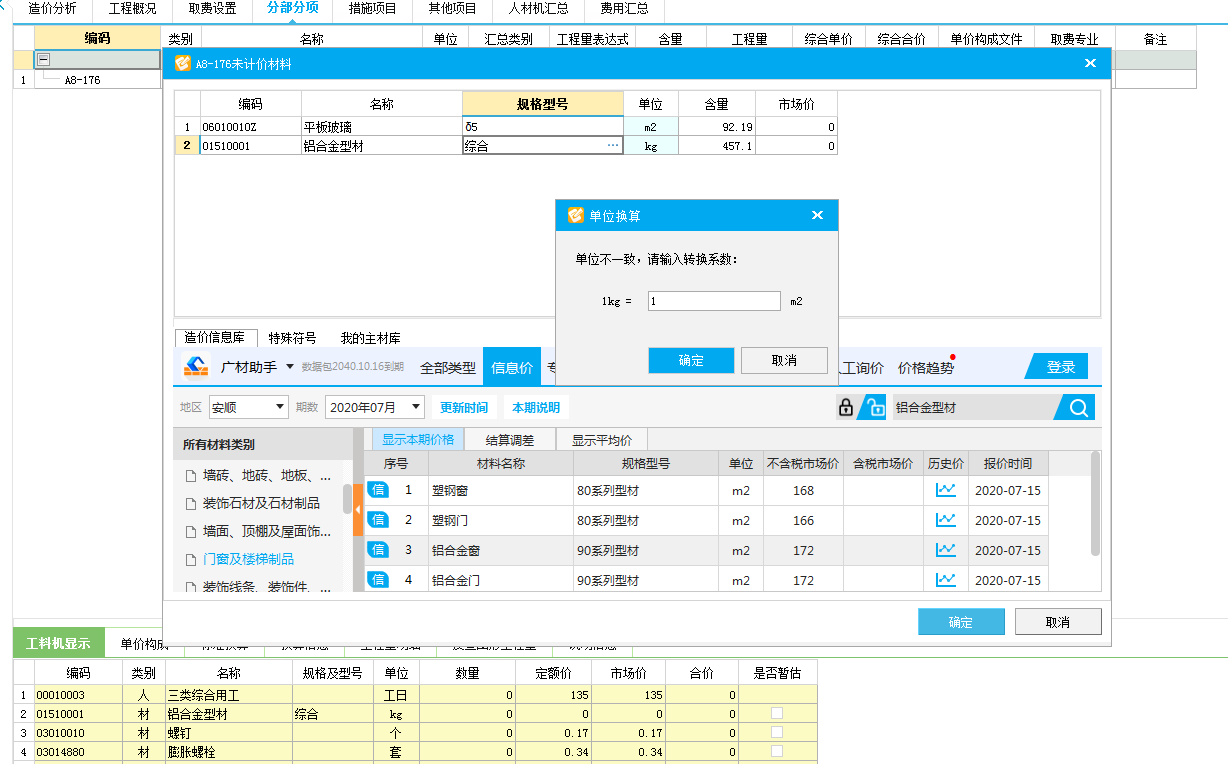Screen dimensions: 1228x764
Task: Switch to 人材机汇总 tab
Action: 538,9
